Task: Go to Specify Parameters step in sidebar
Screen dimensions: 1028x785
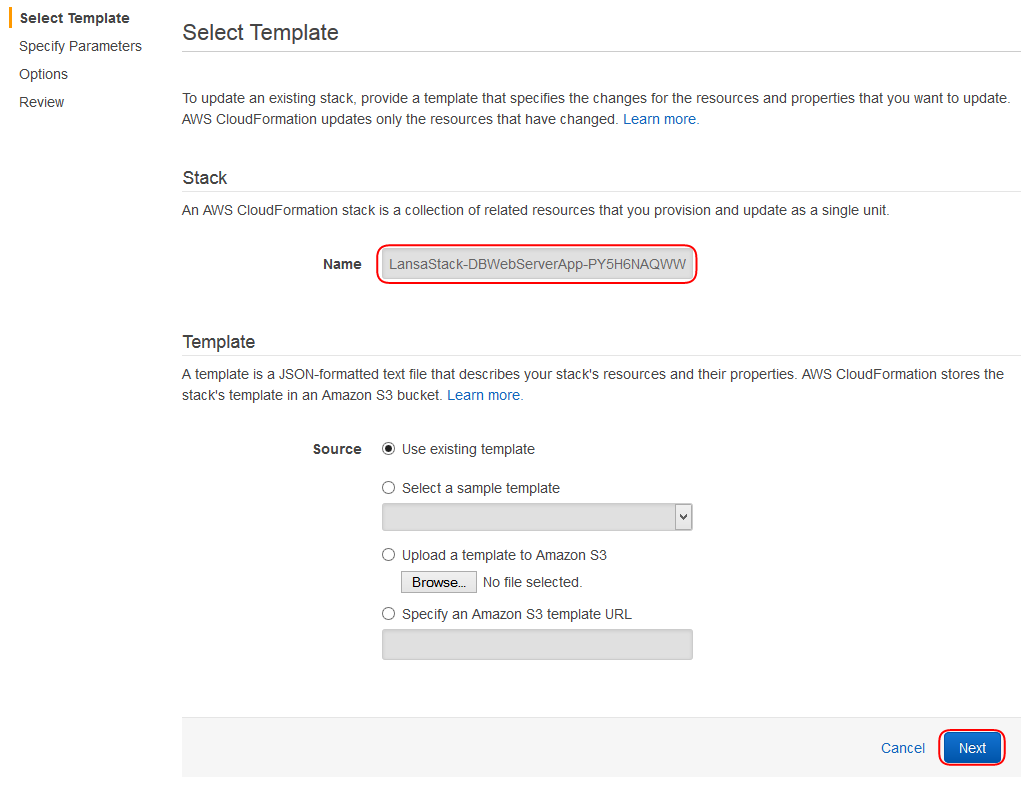Action: click(x=80, y=46)
